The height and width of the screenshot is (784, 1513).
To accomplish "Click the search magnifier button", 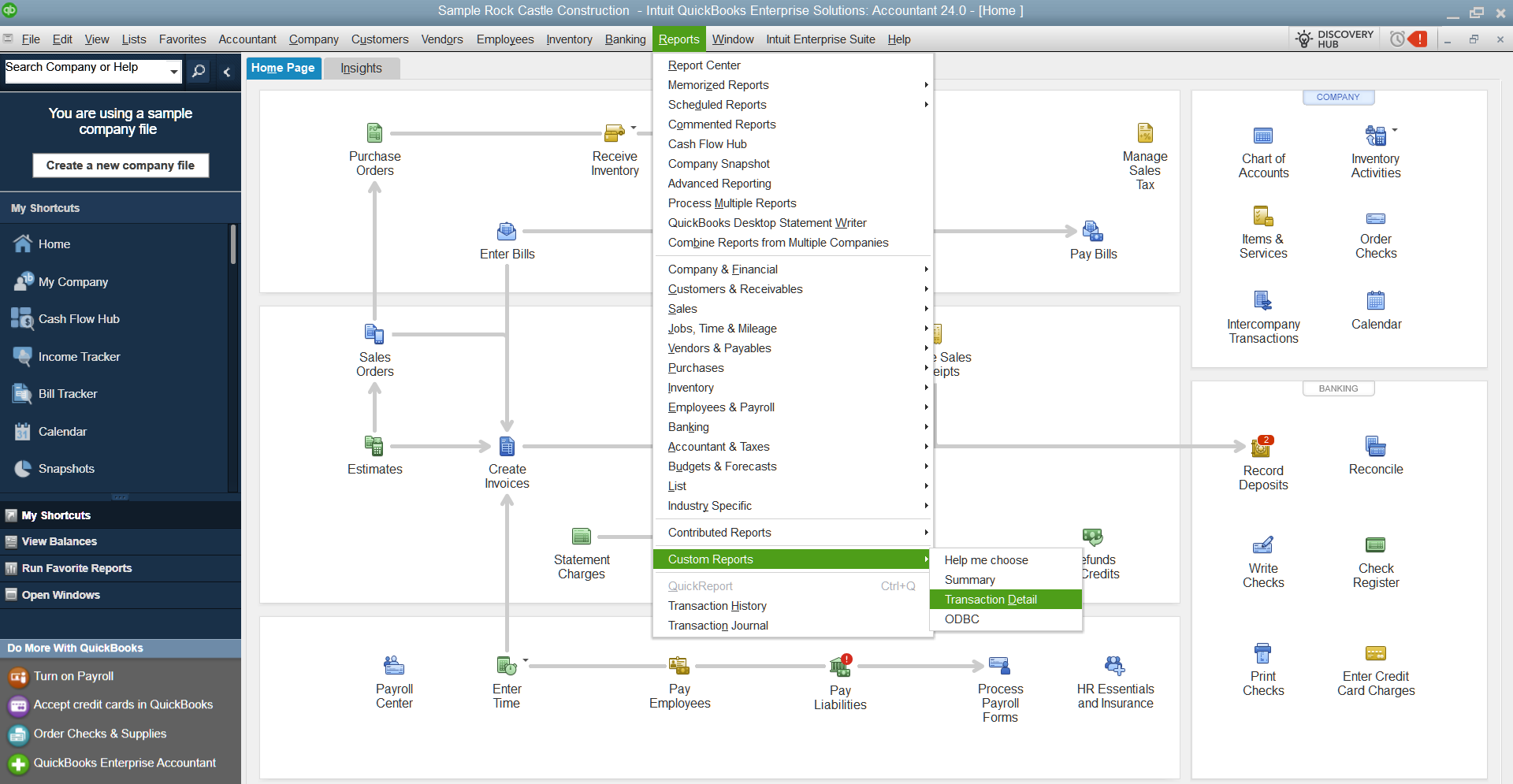I will 199,72.
